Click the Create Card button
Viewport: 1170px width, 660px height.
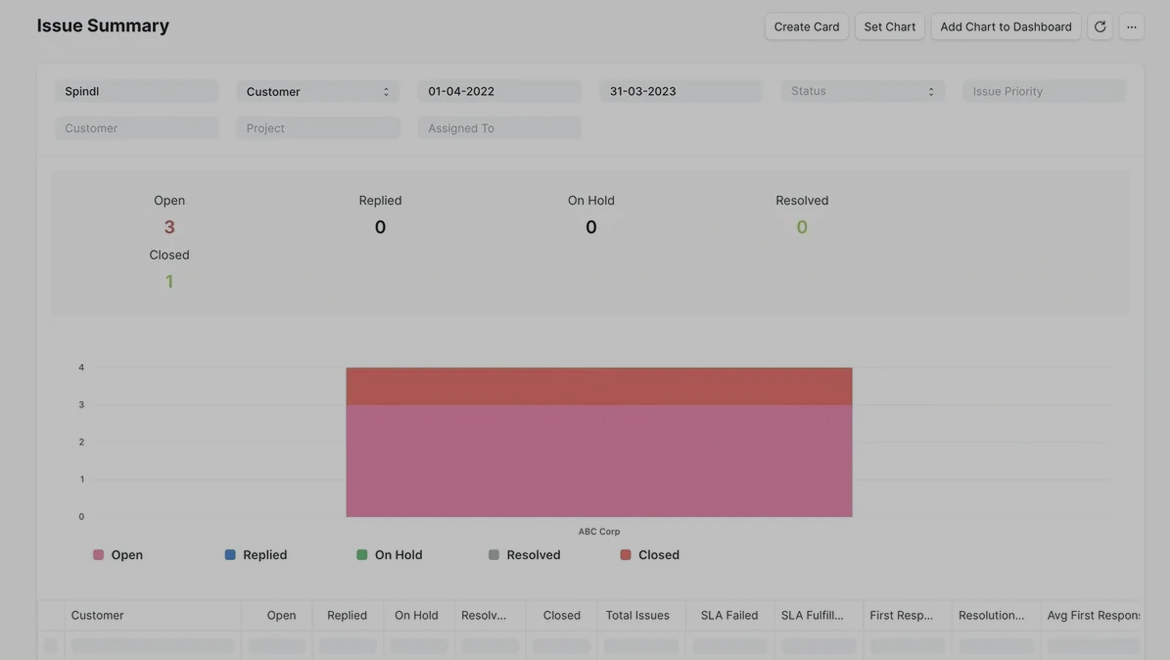click(x=806, y=27)
